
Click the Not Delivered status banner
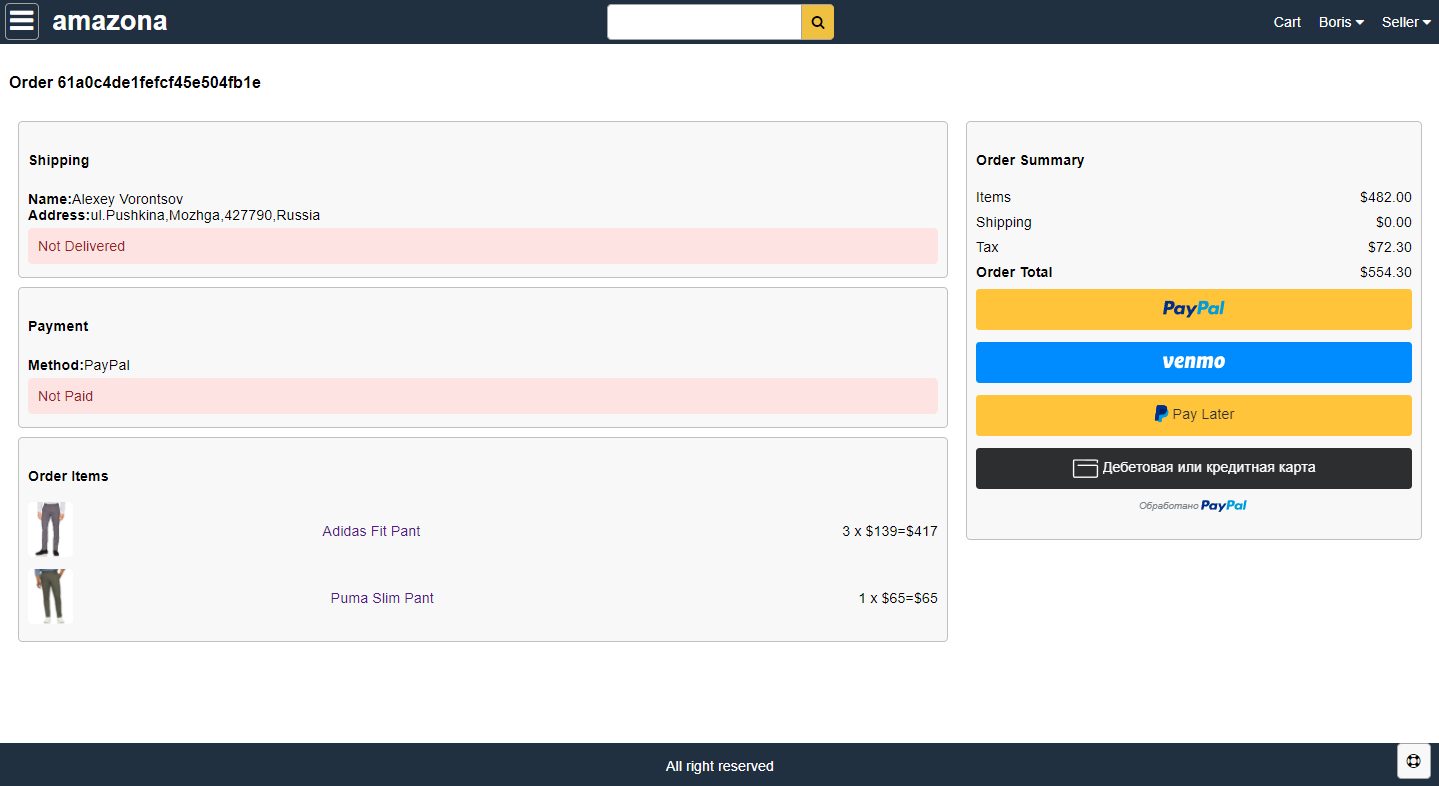pyautogui.click(x=482, y=246)
